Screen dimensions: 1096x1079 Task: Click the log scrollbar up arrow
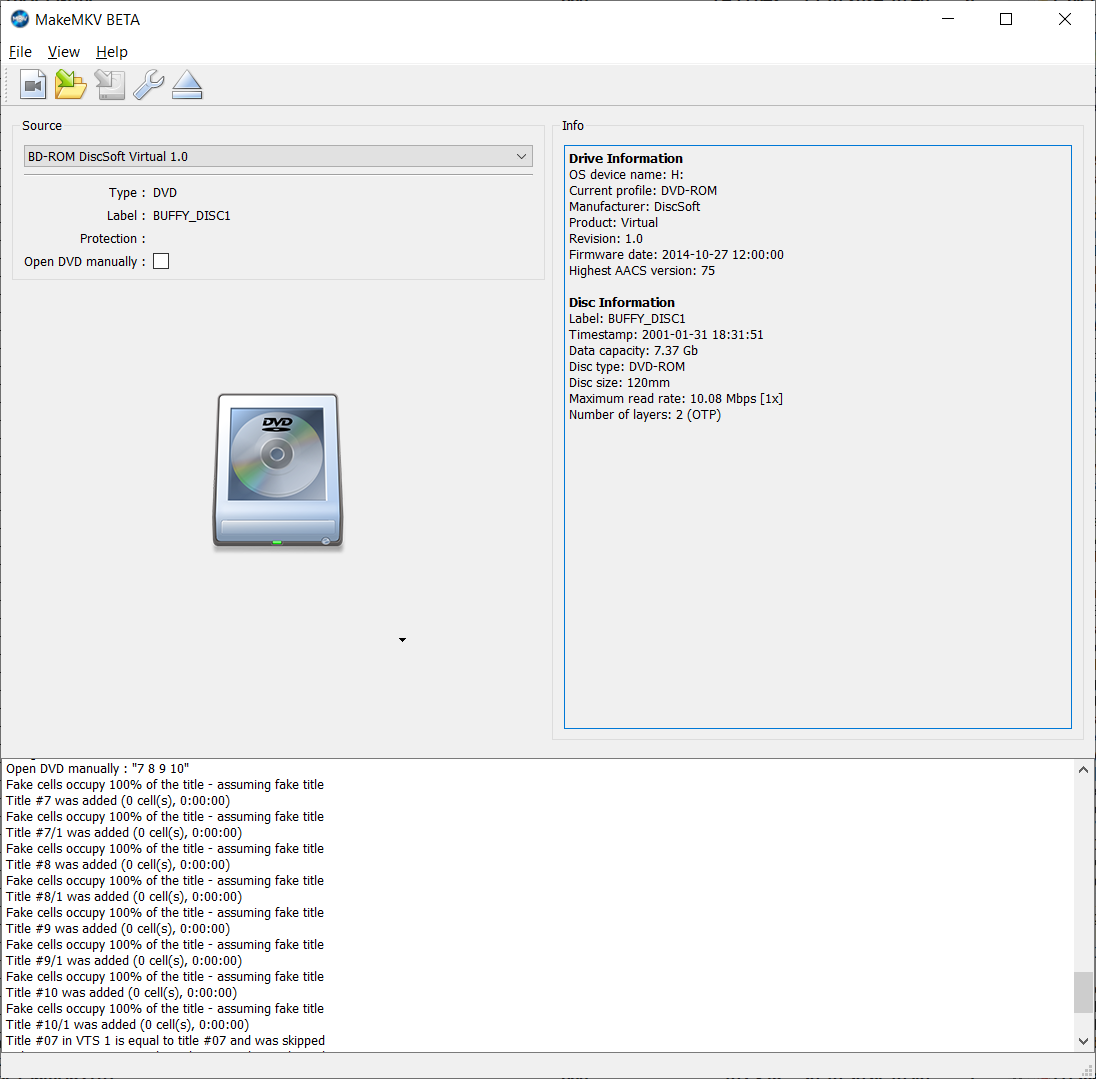[x=1083, y=770]
